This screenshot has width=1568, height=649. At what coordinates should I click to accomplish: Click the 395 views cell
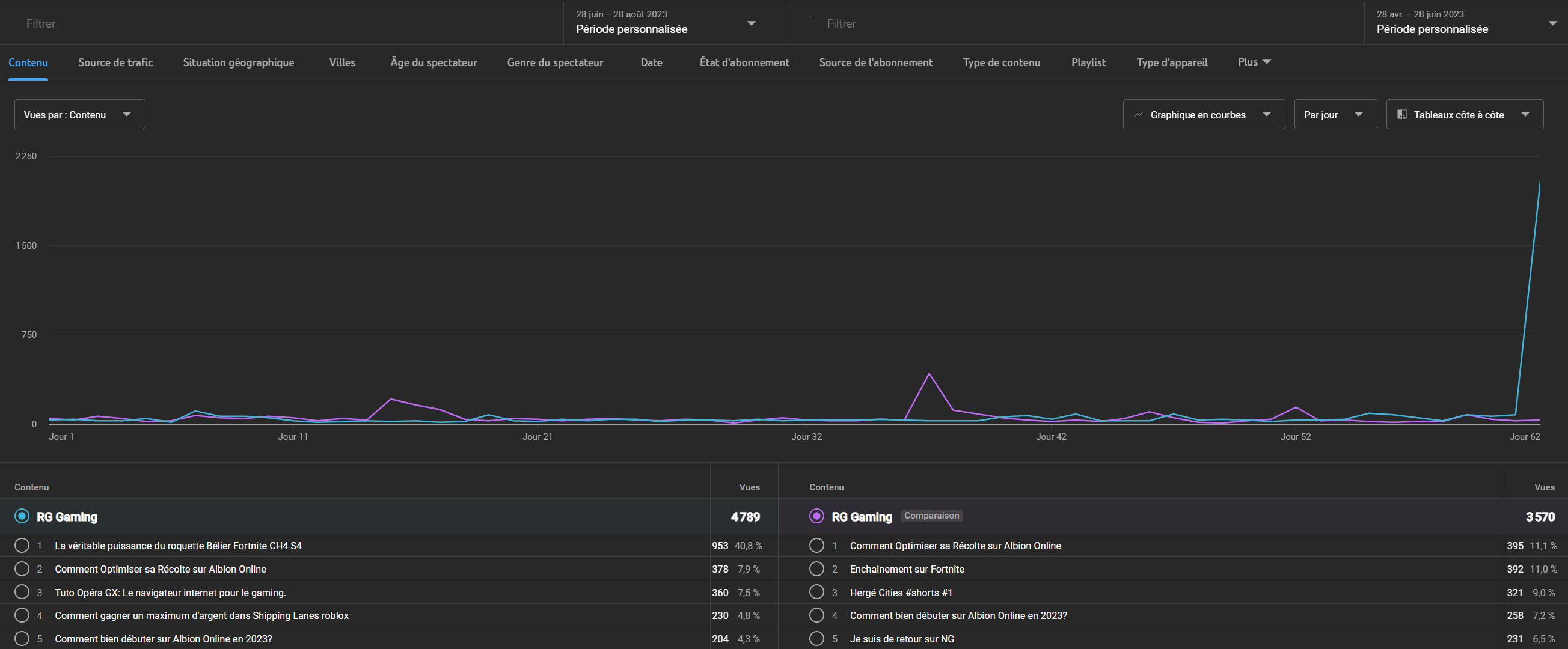(1515, 546)
